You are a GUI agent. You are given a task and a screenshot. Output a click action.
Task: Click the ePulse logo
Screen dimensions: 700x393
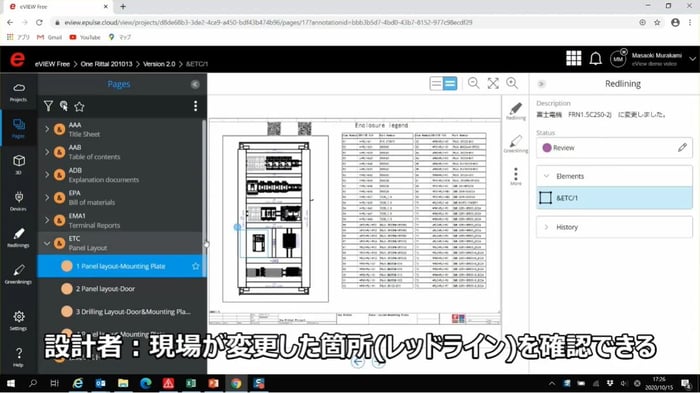17,59
